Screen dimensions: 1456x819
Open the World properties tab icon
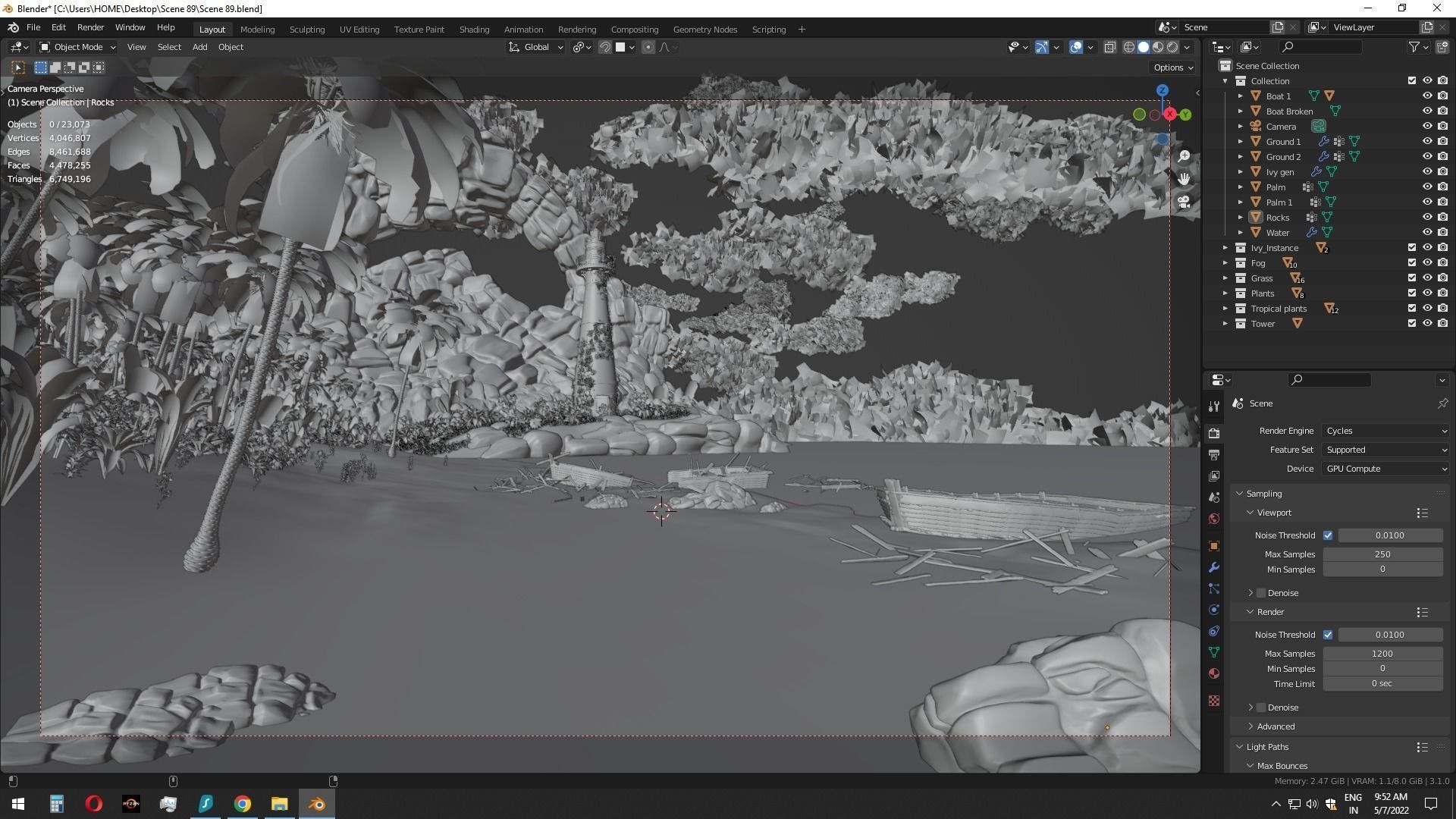point(1214,519)
